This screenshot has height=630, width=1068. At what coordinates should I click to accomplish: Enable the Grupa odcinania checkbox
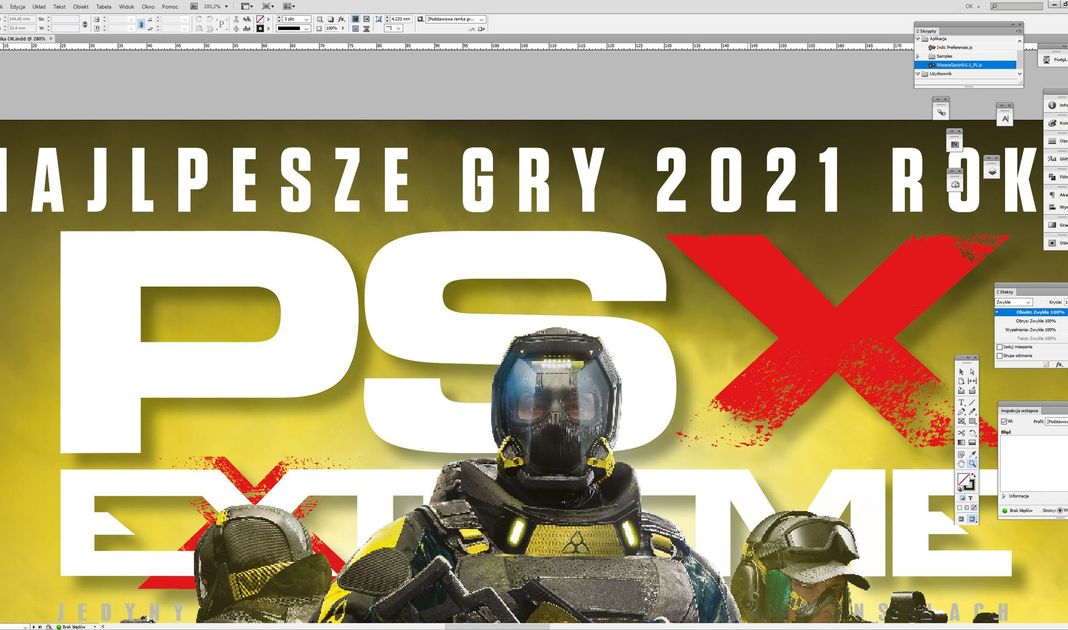1000,356
